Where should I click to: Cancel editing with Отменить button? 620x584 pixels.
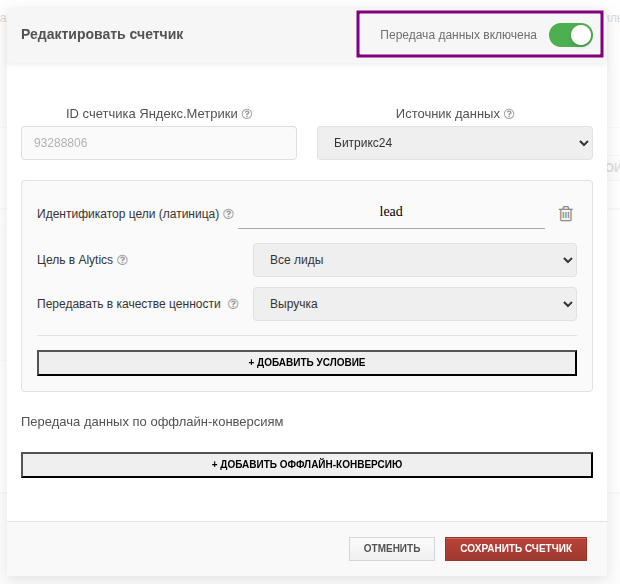pos(391,549)
